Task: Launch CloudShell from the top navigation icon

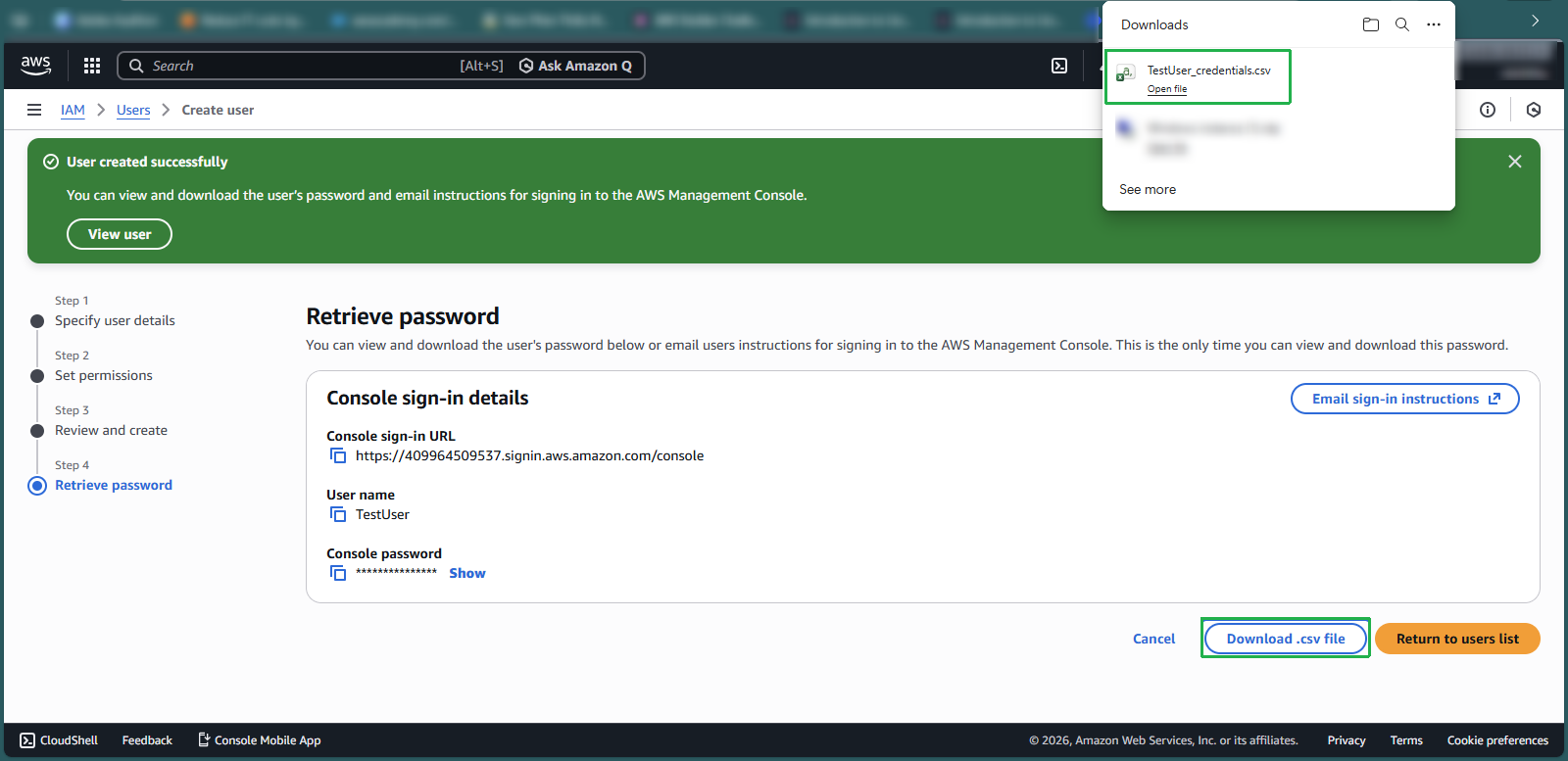Action: click(1059, 66)
